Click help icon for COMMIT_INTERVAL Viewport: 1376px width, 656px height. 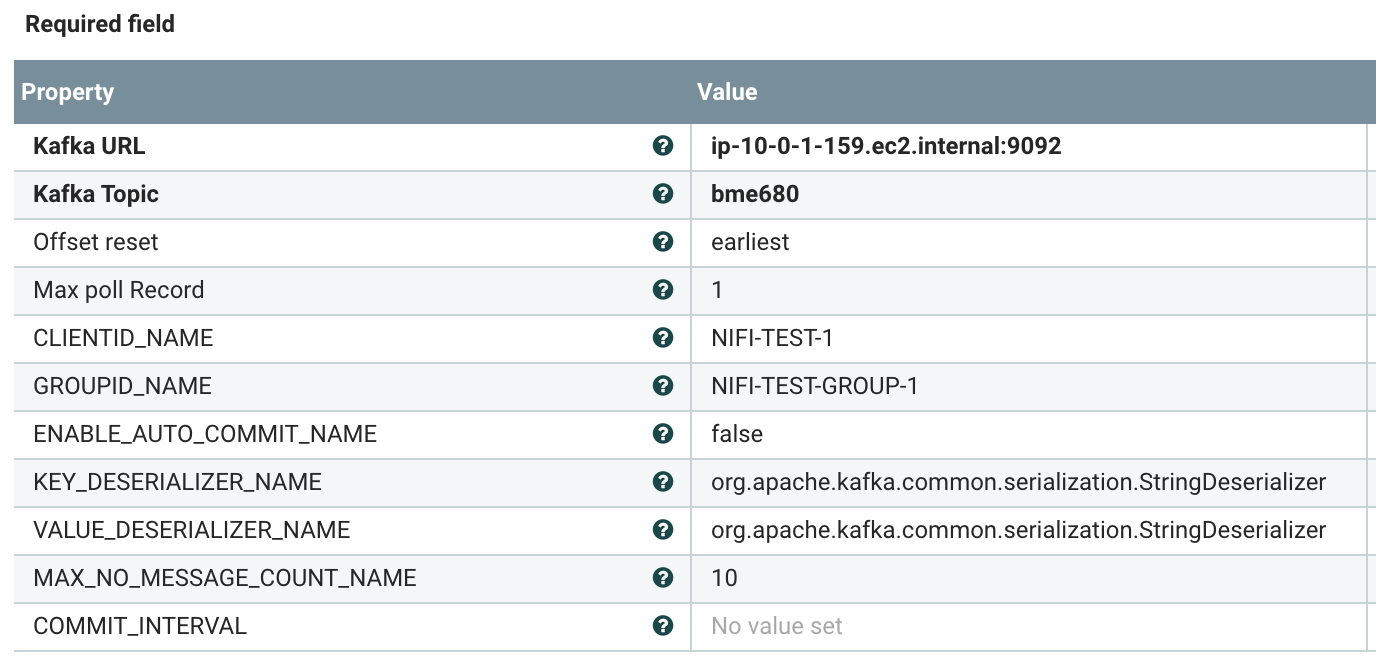[662, 626]
